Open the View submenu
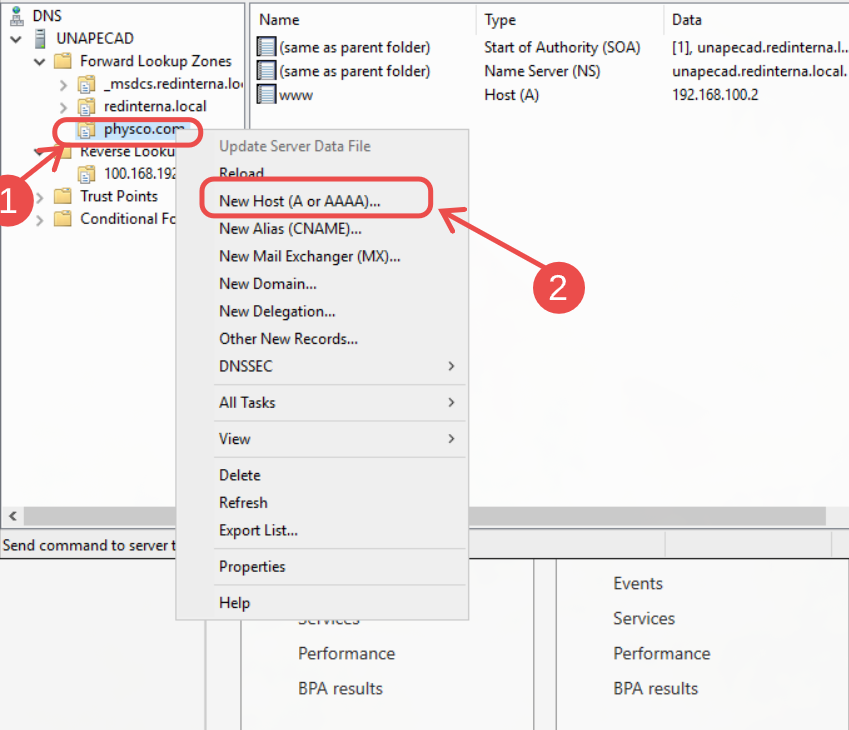The height and width of the screenshot is (730, 849). [x=322, y=439]
